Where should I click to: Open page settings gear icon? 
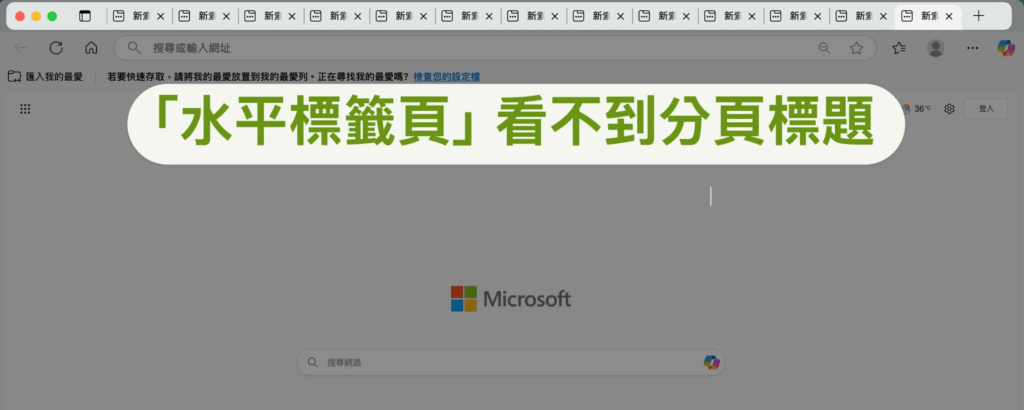950,109
